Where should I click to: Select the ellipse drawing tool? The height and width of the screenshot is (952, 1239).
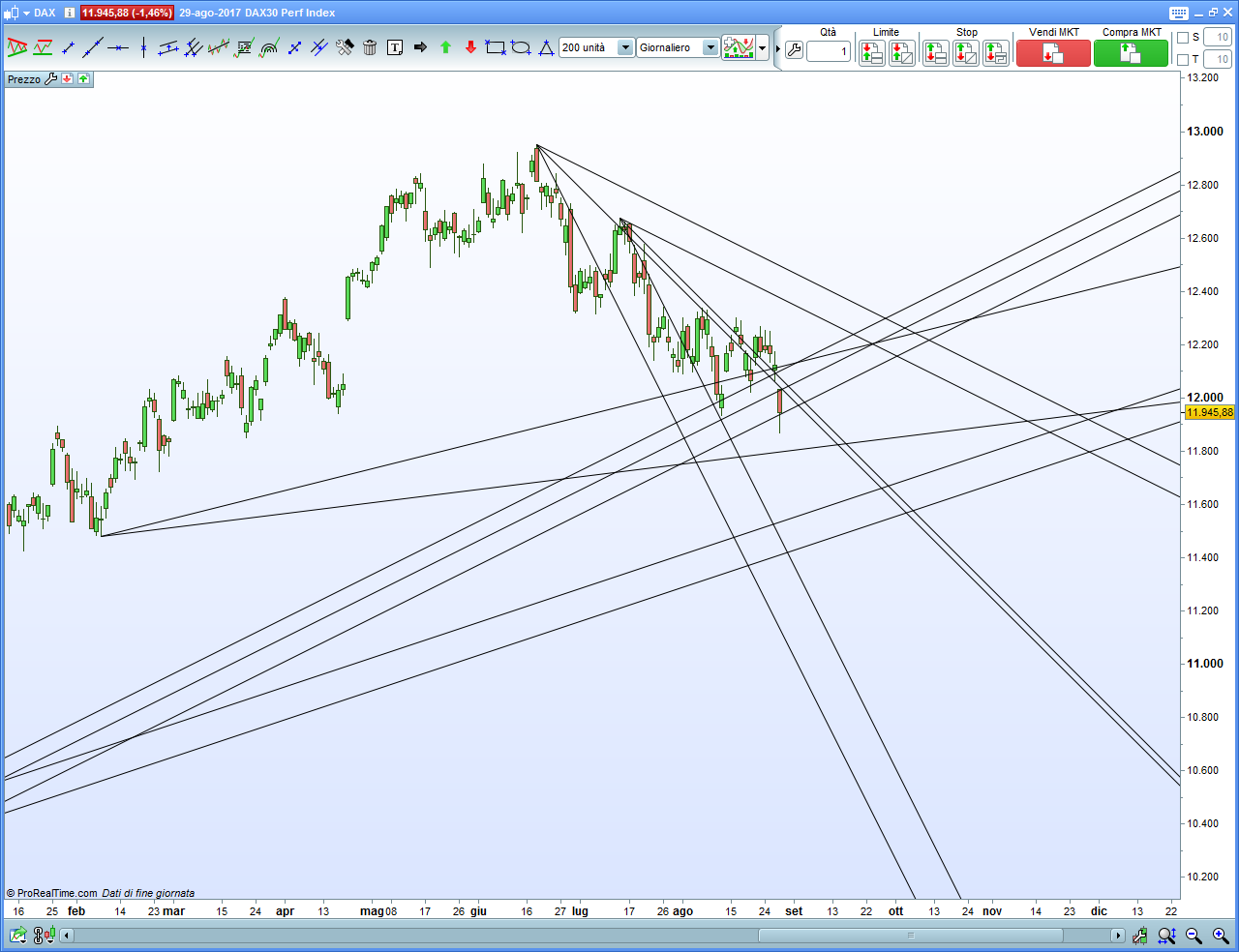(x=521, y=47)
